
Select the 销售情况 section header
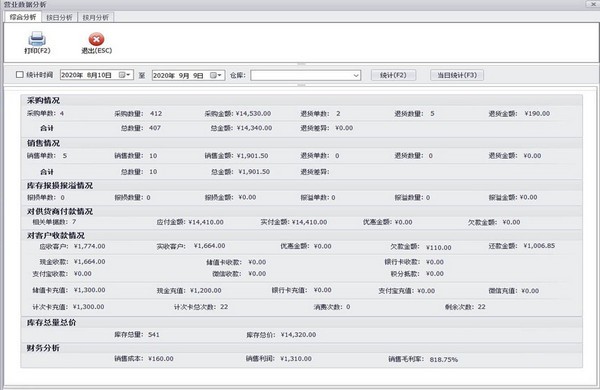pos(43,143)
